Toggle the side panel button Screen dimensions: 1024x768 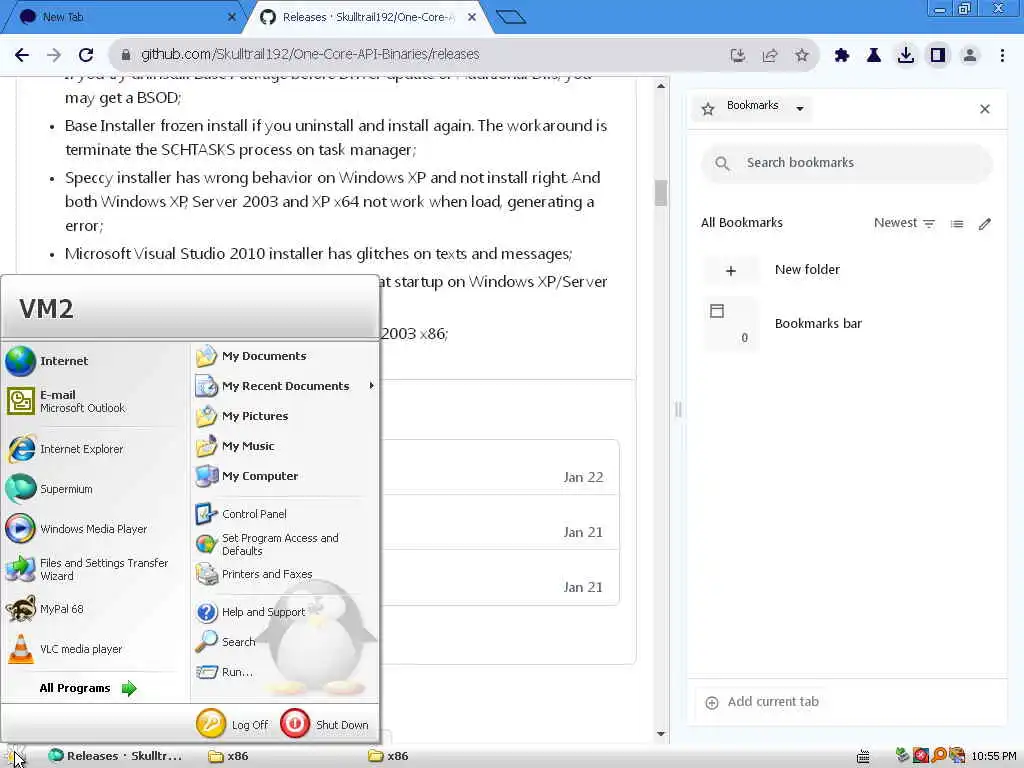coord(938,56)
